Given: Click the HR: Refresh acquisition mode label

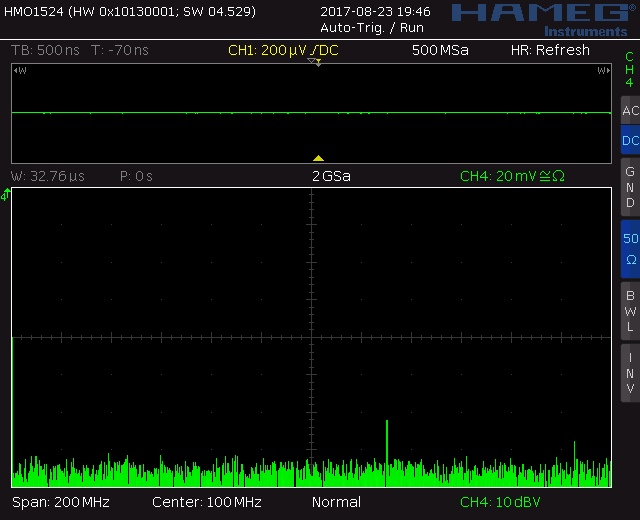Looking at the screenshot, I should tap(550, 50).
